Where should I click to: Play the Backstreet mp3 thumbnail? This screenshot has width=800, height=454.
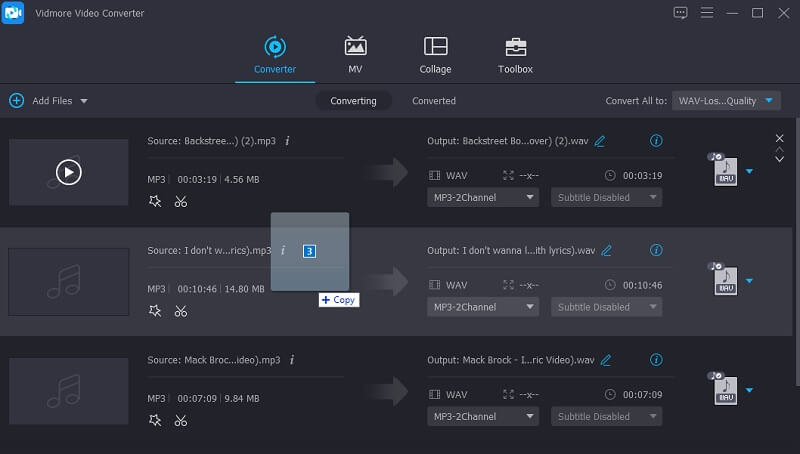68,172
